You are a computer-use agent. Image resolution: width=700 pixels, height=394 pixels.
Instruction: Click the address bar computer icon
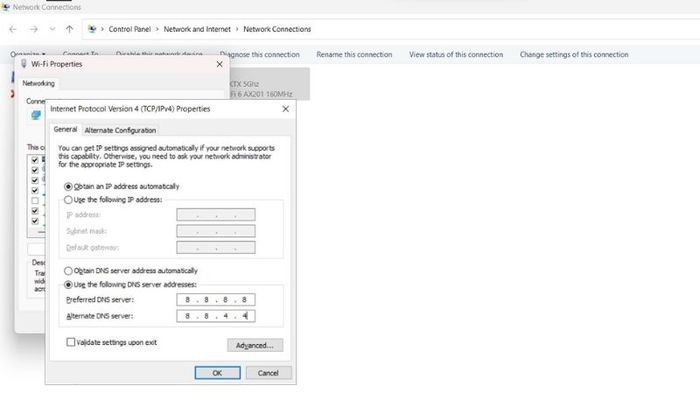[92, 29]
